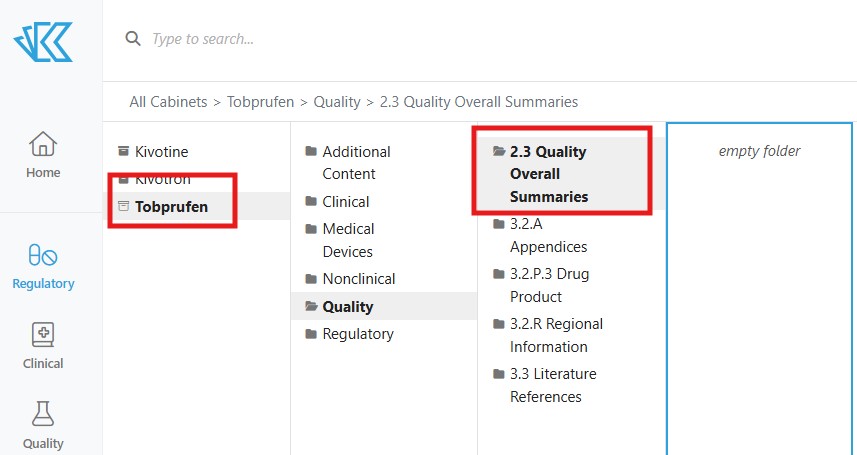
Task: Open the Regulatory pill icon
Action: 43,255
